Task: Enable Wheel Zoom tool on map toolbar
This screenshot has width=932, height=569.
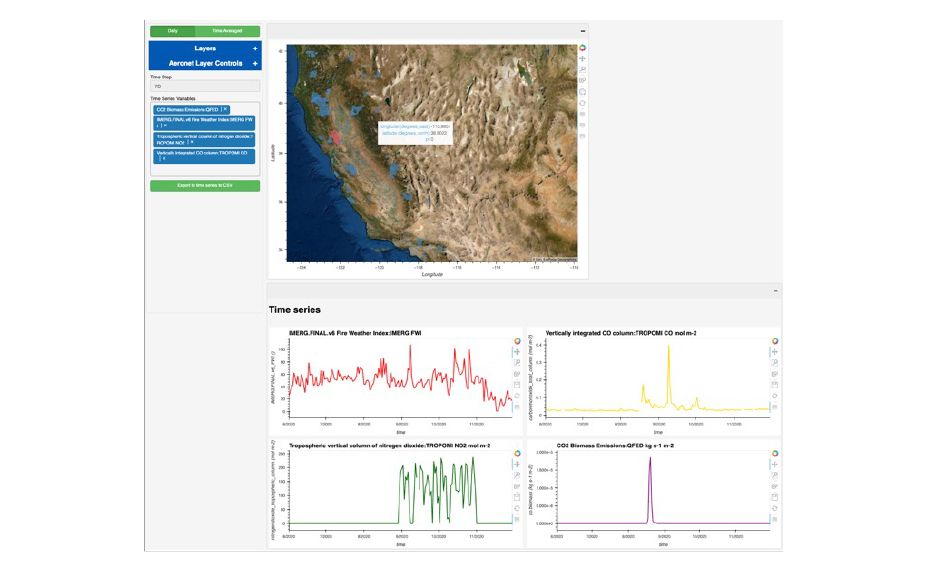Action: tap(583, 81)
